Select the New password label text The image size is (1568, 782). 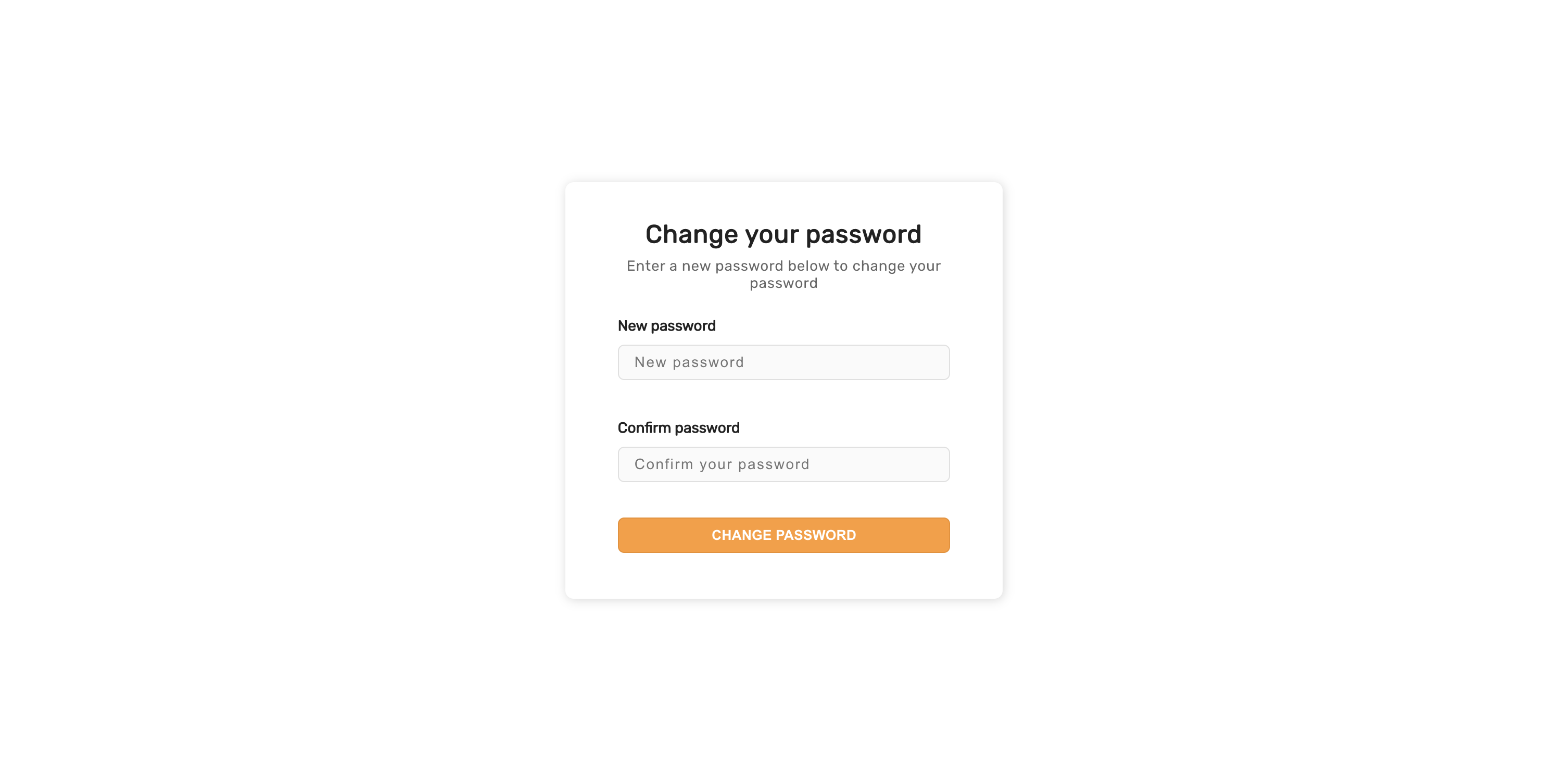(666, 326)
